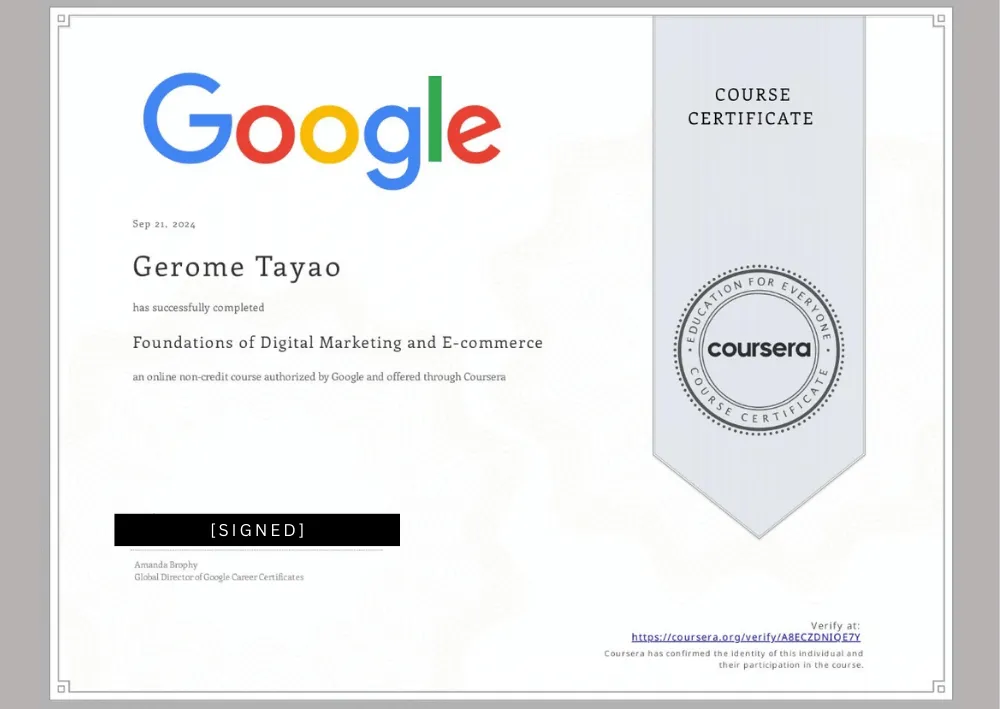Click the 'online non-credit course' description line
Viewport: 1000px width, 709px height.
coord(318,377)
